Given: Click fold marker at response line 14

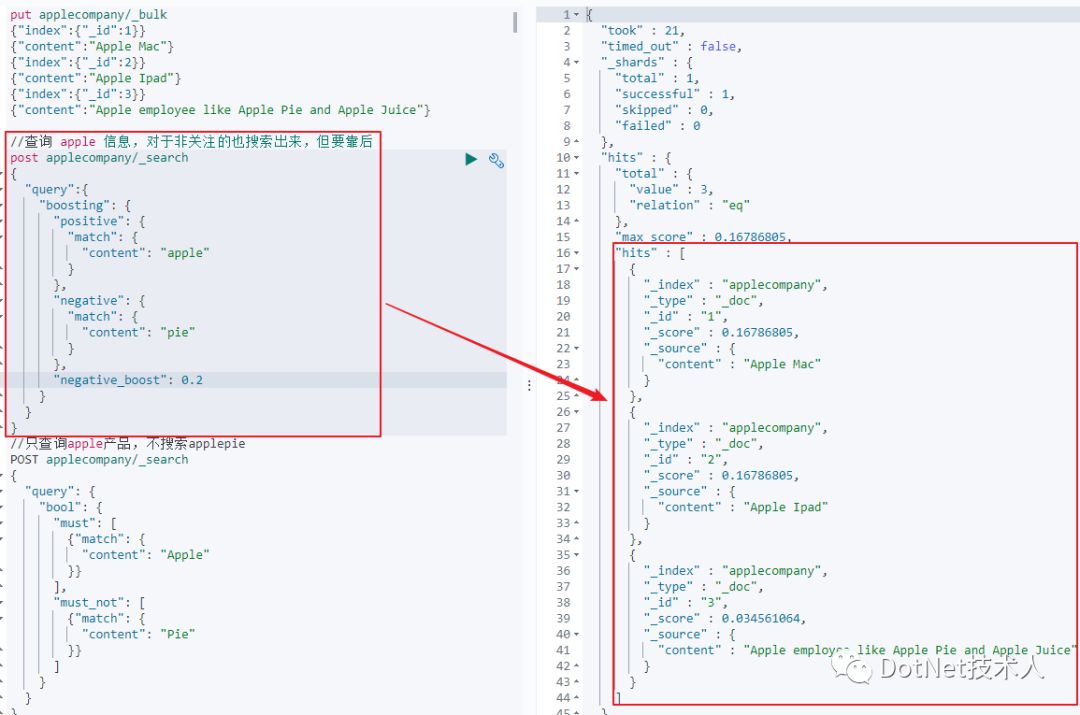Looking at the screenshot, I should point(577,221).
